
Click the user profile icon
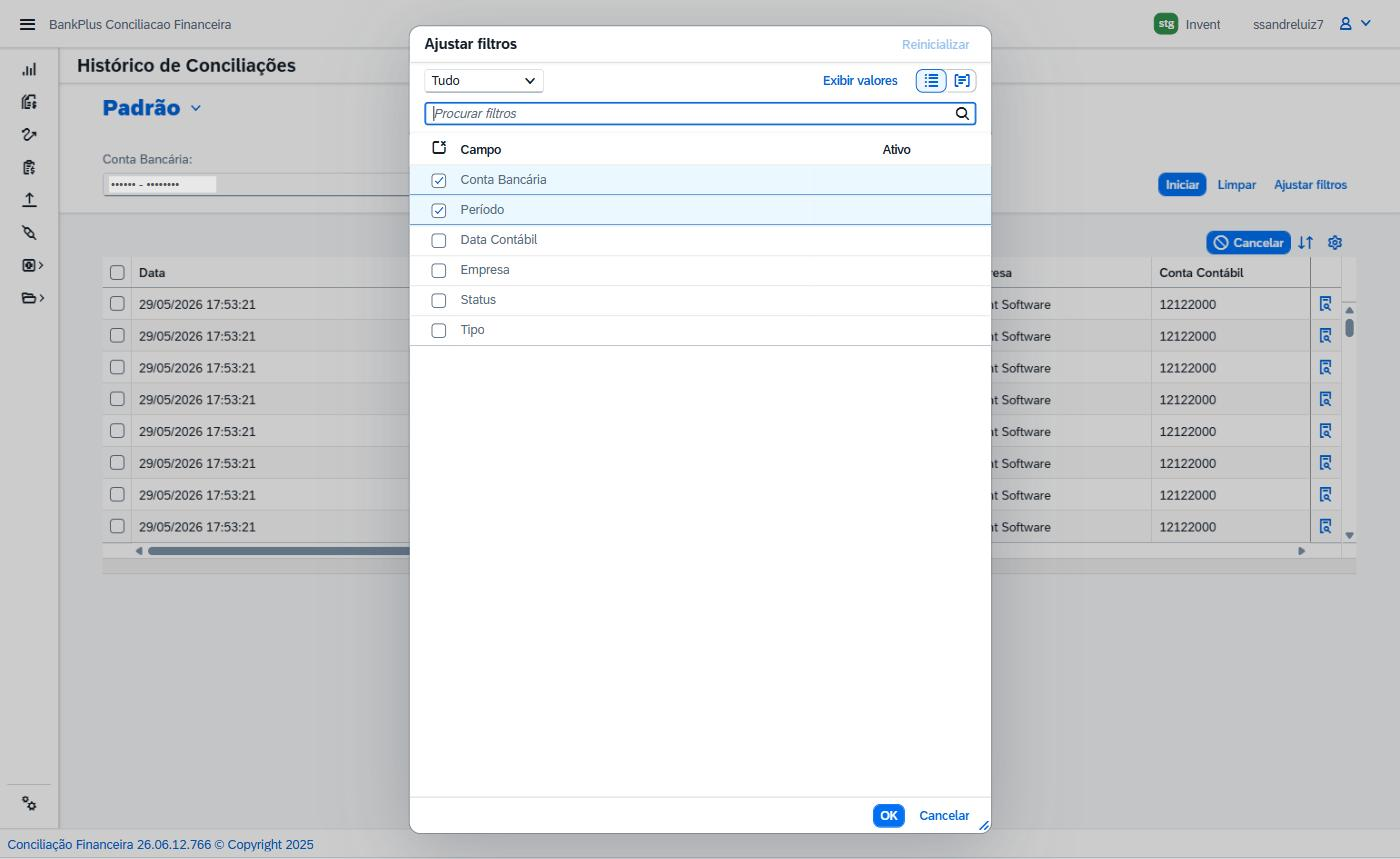[1346, 24]
